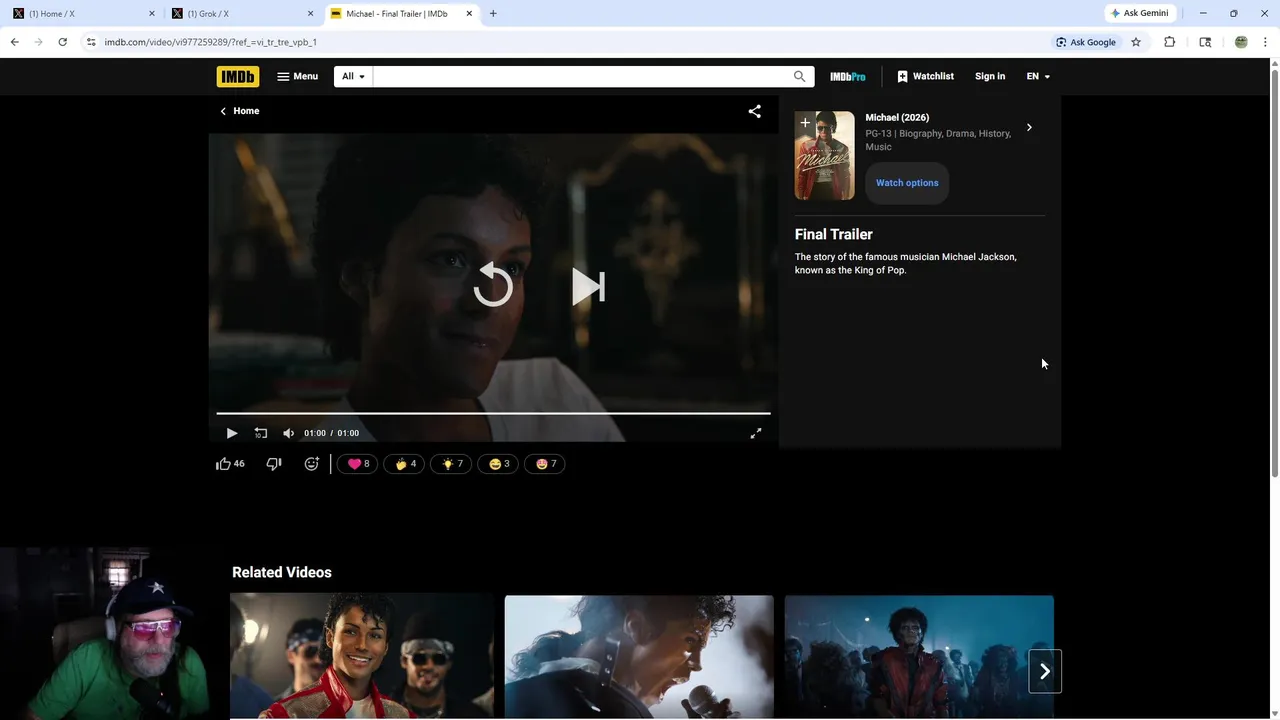Toggle the laughing reaction with 3
Screen dimensions: 1280x720
click(498, 464)
